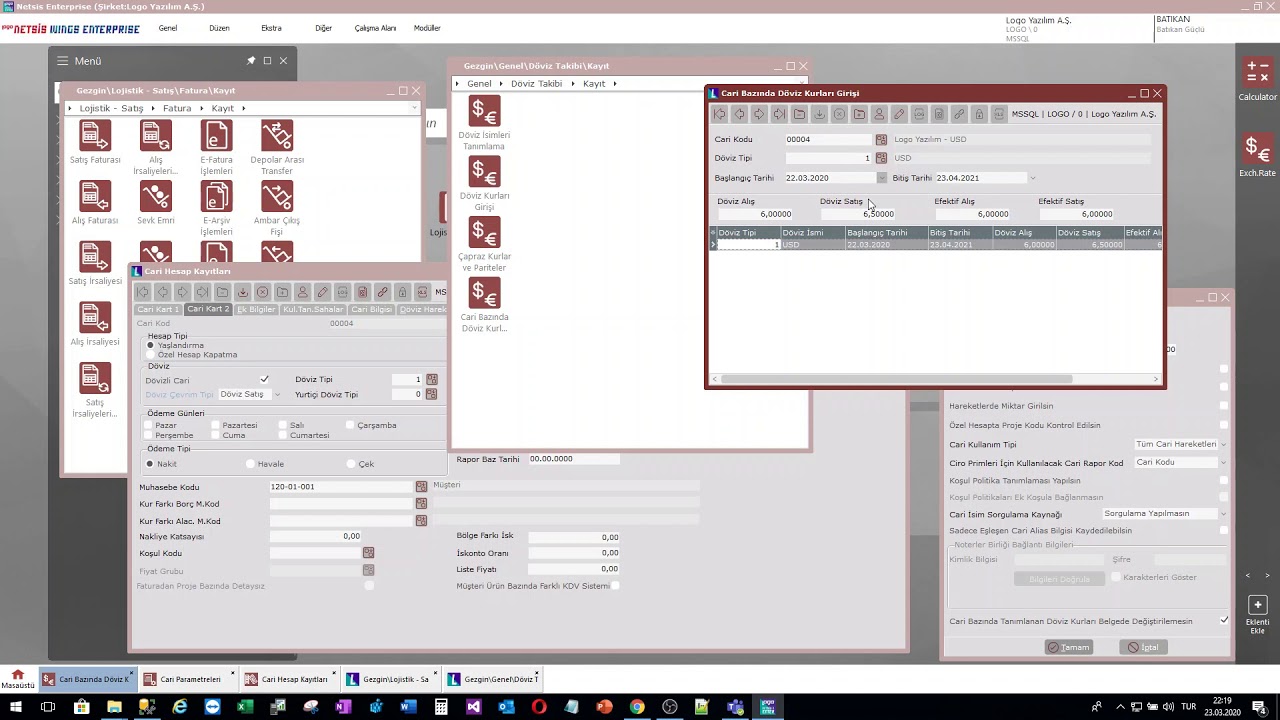Switch to Cari Kart 1 tab
This screenshot has width=1280, height=720.
coord(158,310)
